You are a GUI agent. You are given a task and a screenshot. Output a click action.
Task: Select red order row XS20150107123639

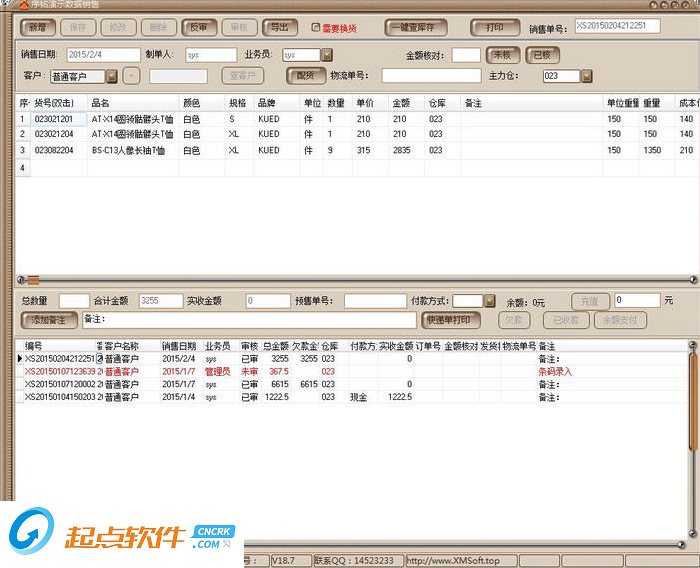pos(352,372)
